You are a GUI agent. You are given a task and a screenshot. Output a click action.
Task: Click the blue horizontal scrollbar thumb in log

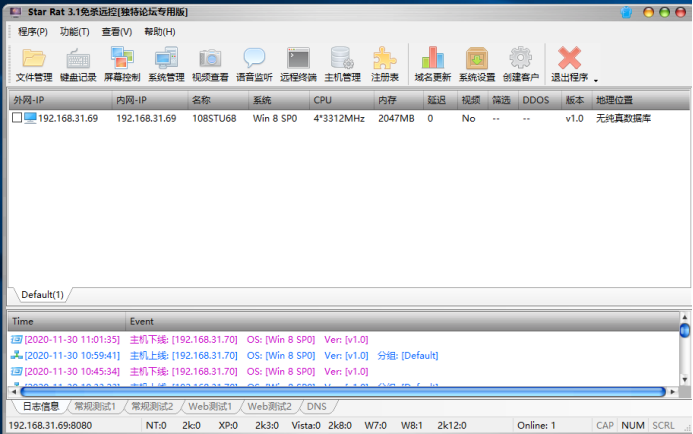point(343,392)
